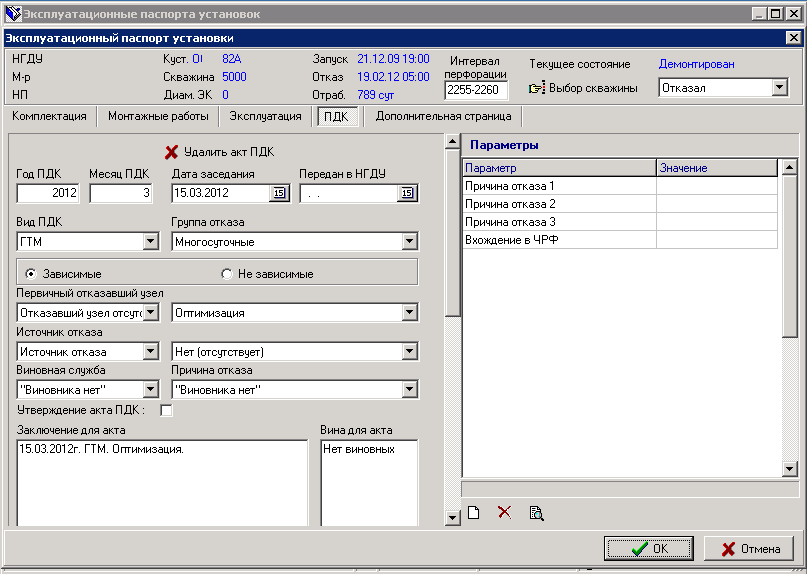Open Виновная служба dropdown
This screenshot has width=807, height=574.
click(x=150, y=390)
